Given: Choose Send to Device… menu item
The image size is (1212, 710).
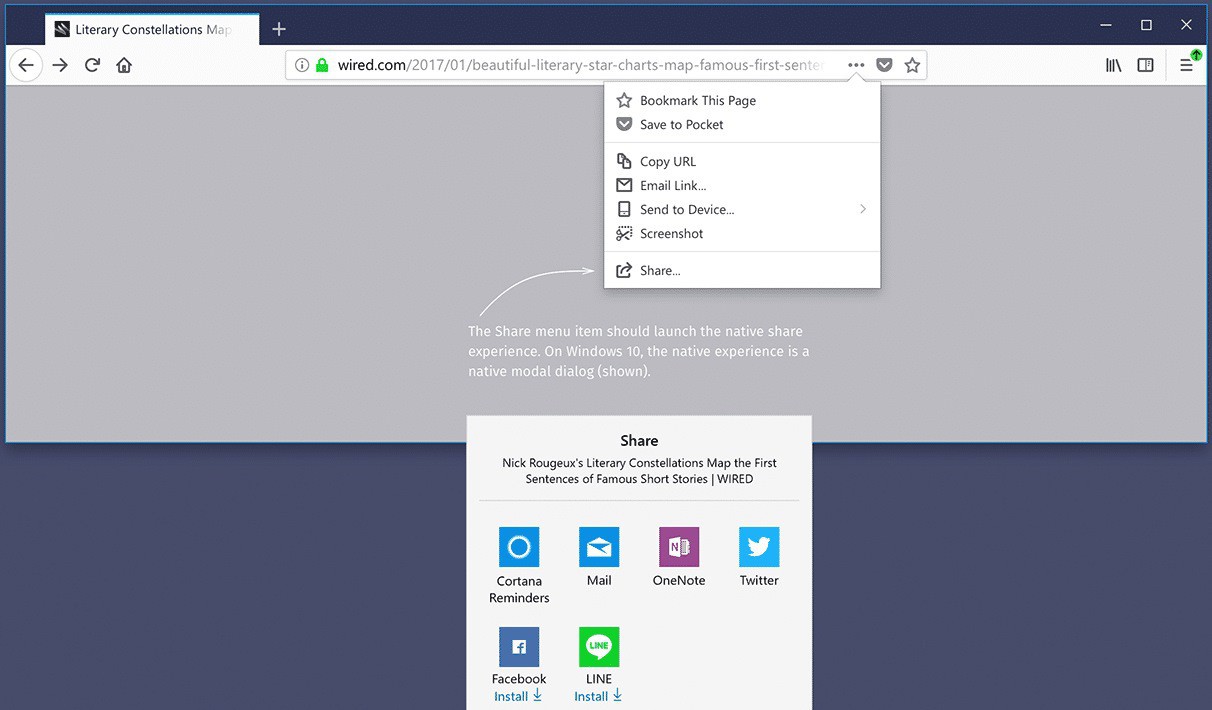Looking at the screenshot, I should coord(742,209).
